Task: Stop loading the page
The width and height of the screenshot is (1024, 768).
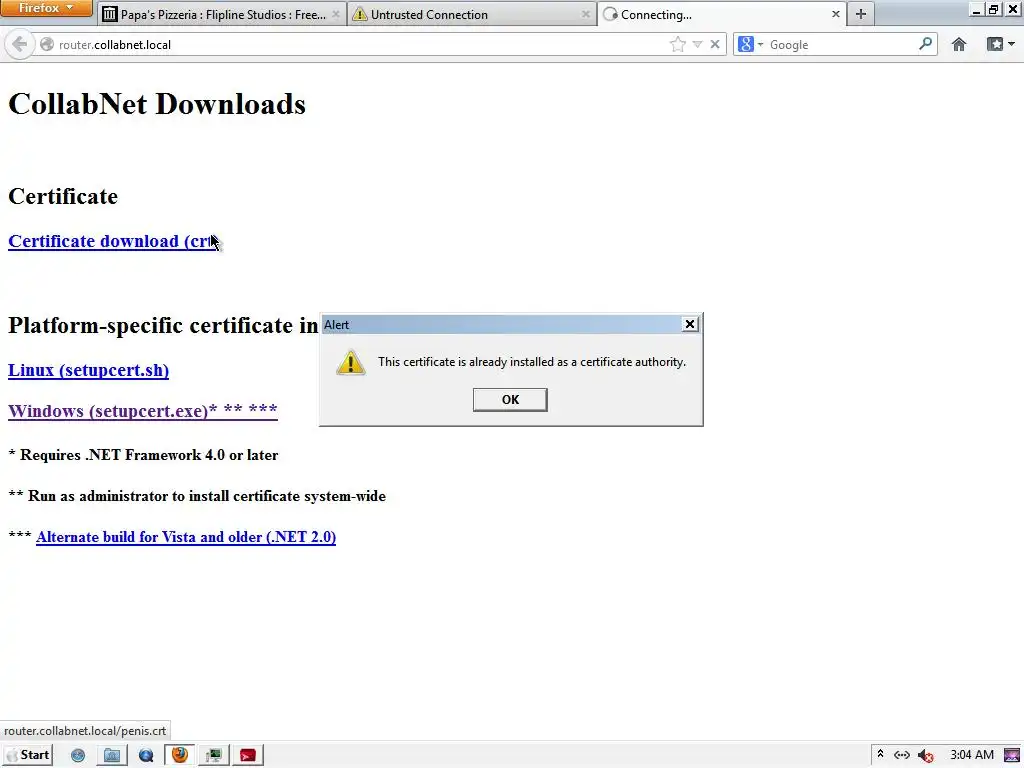Action: click(715, 44)
